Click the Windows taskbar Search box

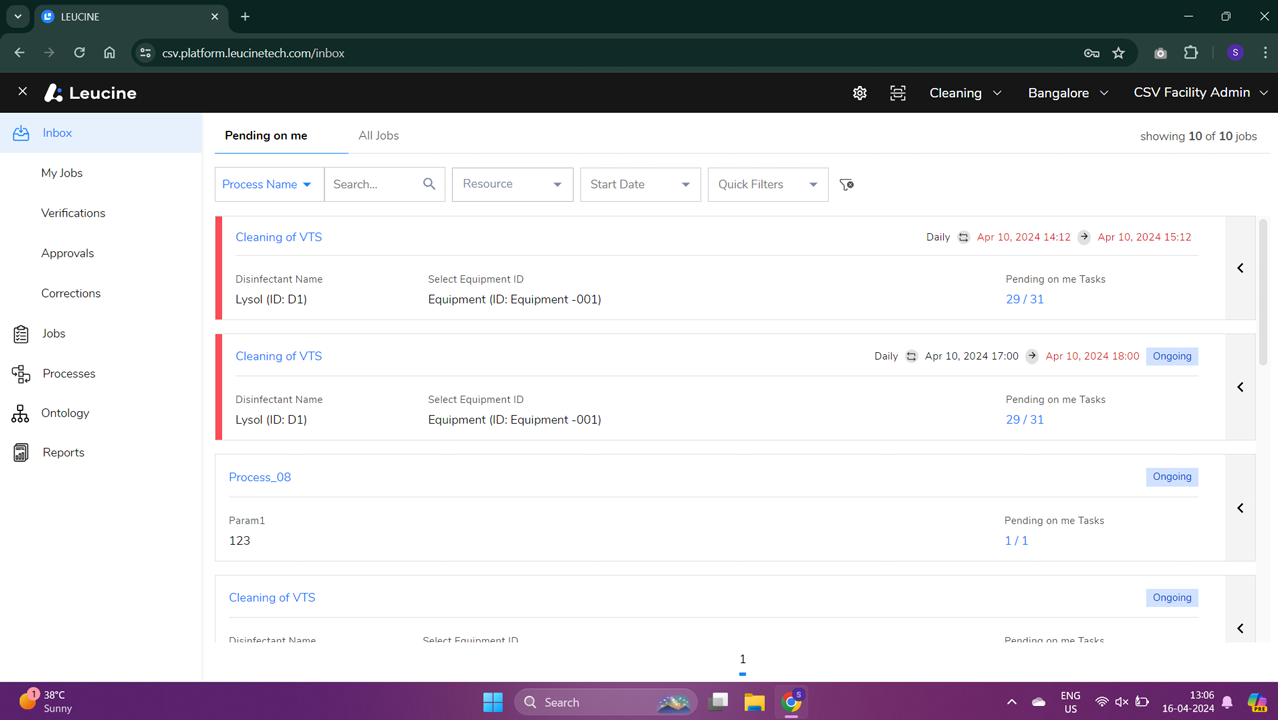point(606,702)
